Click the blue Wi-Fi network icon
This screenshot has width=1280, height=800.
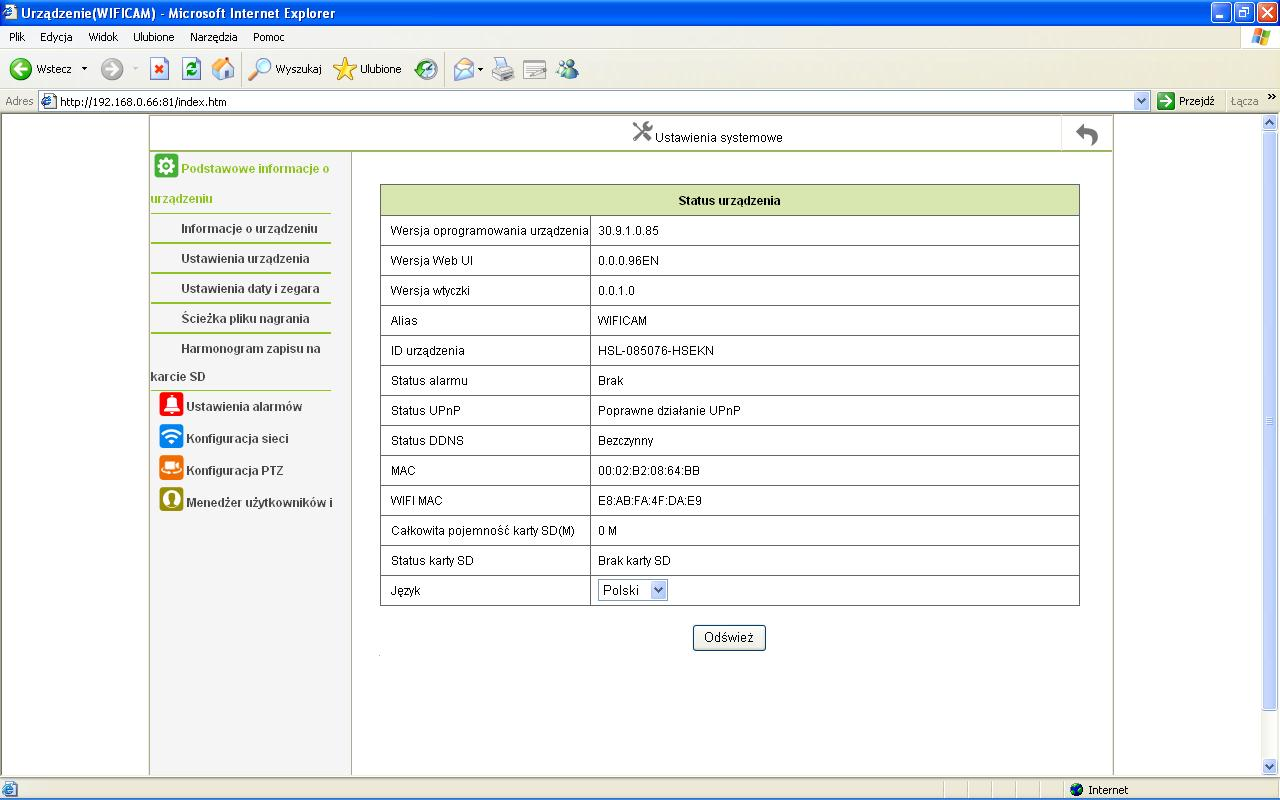[x=172, y=437]
